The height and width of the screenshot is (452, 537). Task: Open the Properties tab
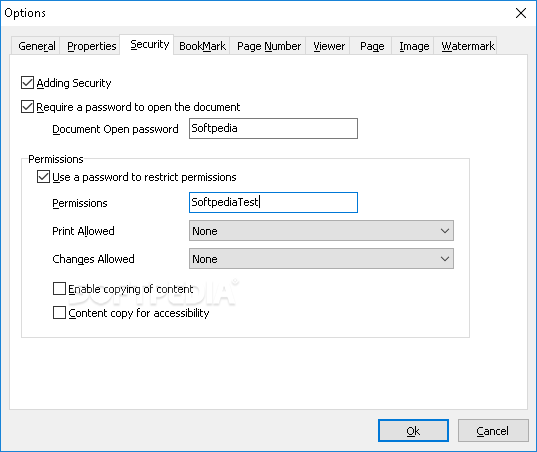pyautogui.click(x=91, y=46)
